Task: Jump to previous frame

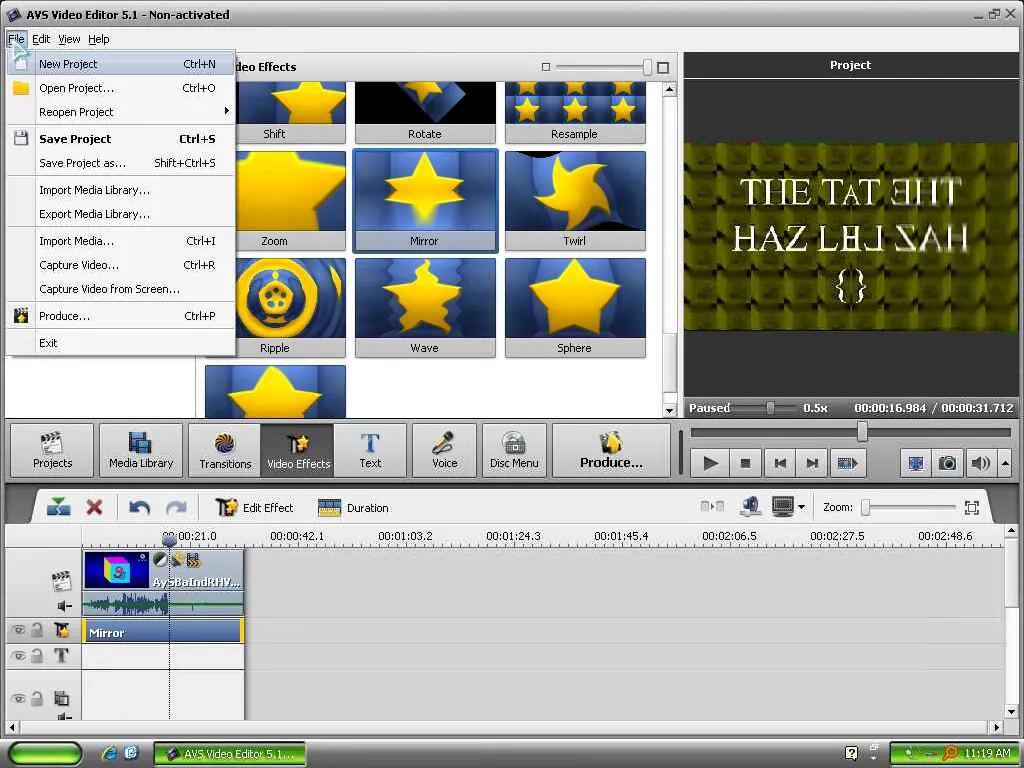Action: click(x=780, y=463)
